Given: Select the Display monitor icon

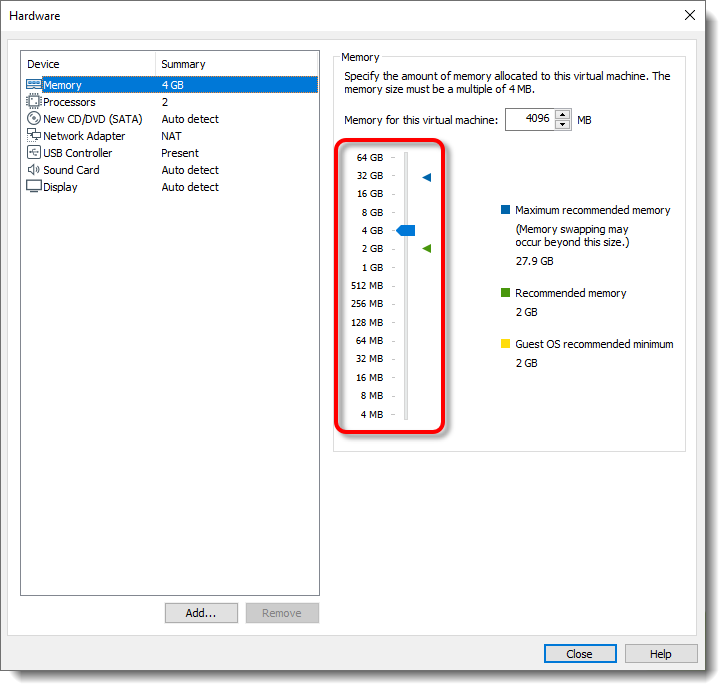Looking at the screenshot, I should click(x=34, y=187).
